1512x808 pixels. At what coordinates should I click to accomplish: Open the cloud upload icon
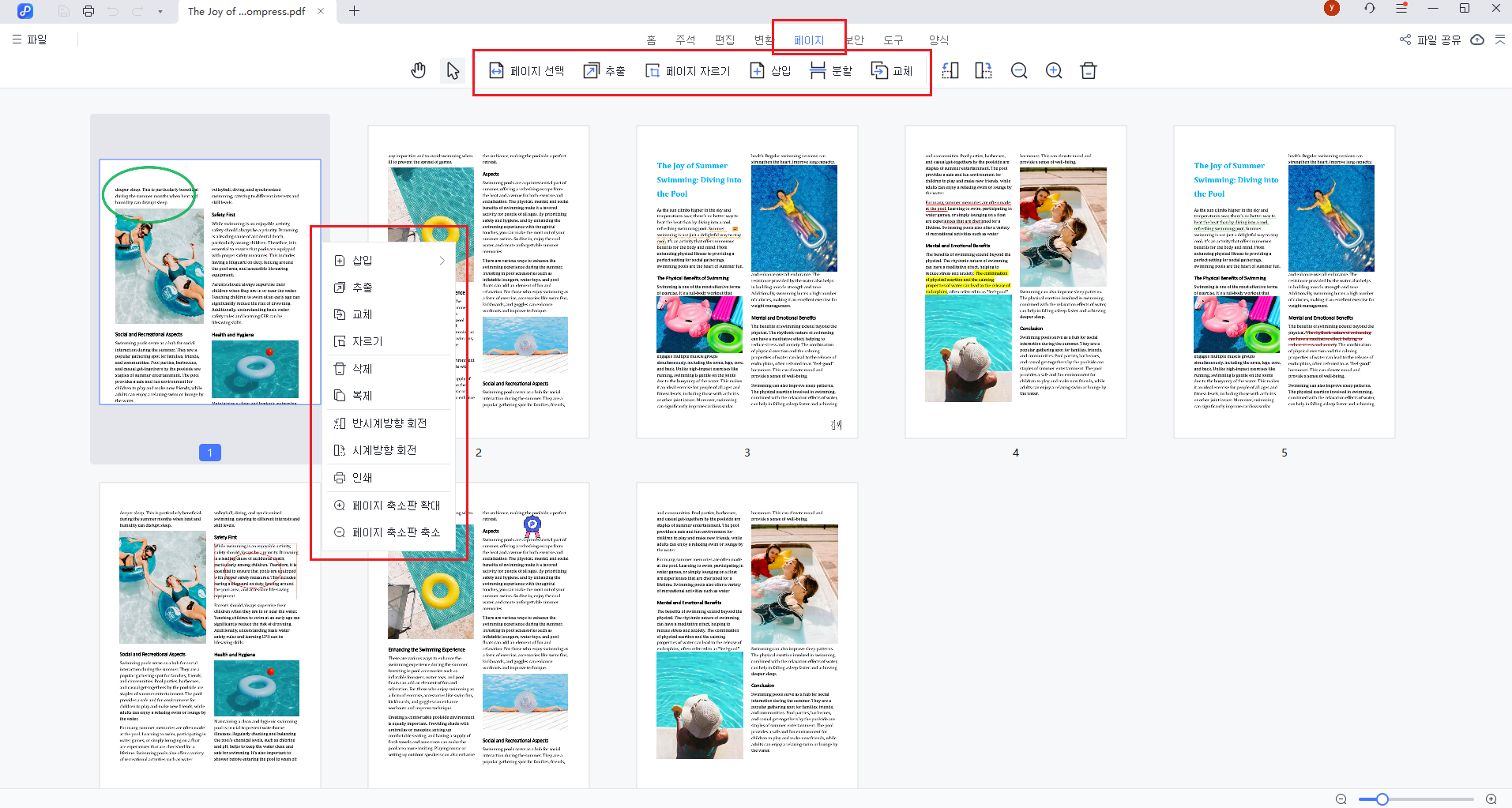1476,39
